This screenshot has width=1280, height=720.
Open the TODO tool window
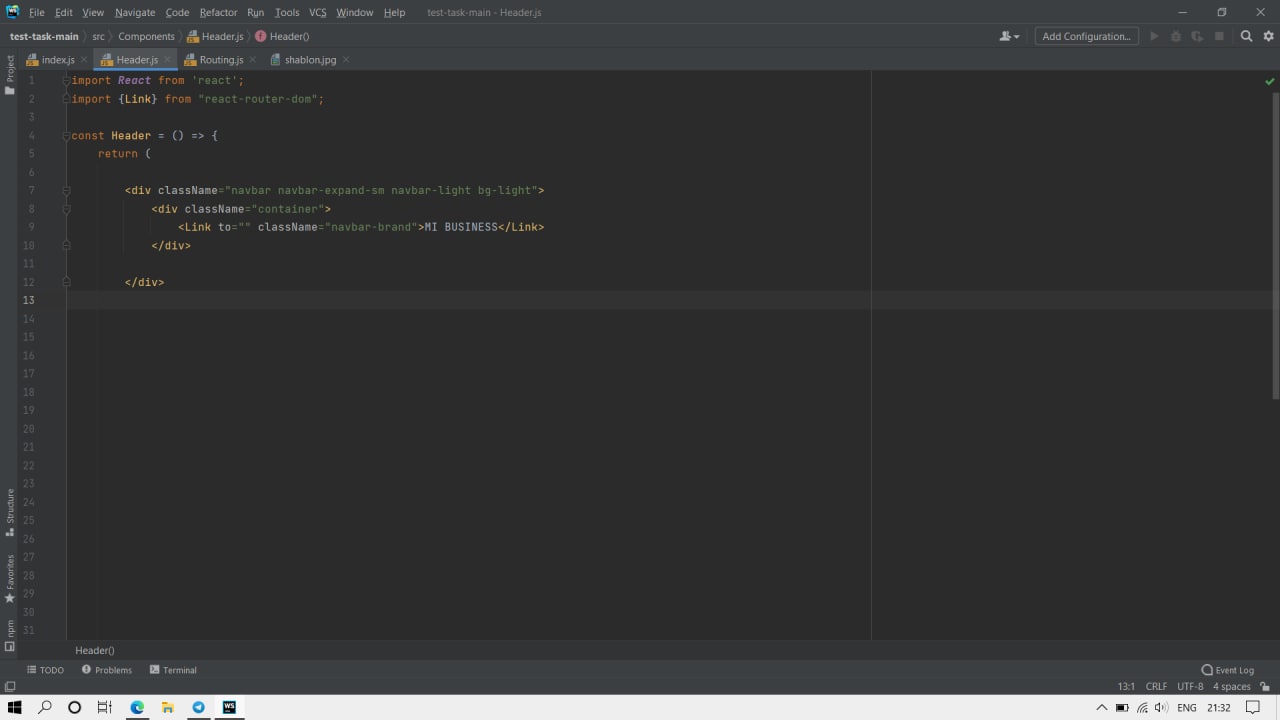[45, 670]
